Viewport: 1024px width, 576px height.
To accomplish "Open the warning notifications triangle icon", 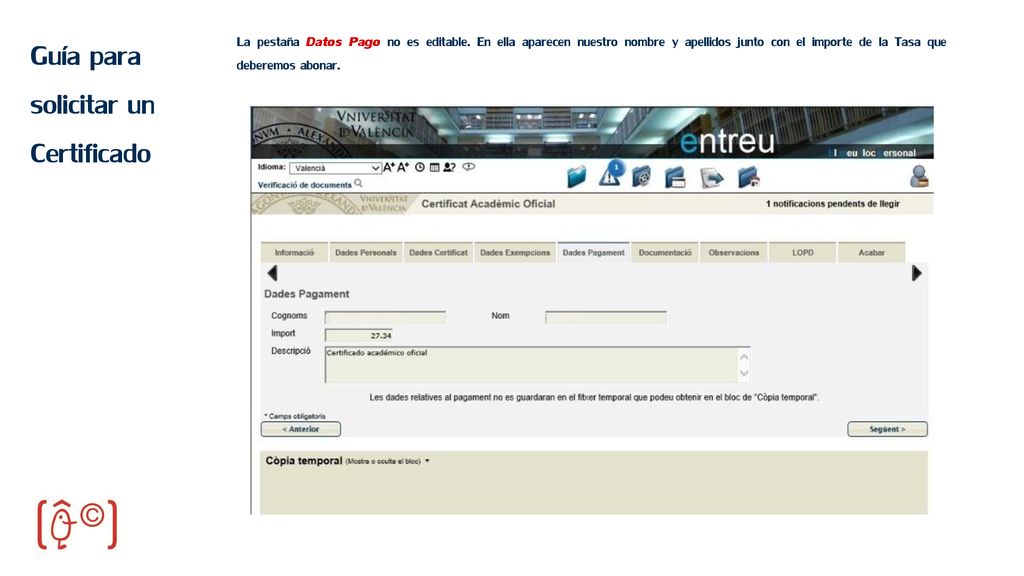I will pos(609,178).
